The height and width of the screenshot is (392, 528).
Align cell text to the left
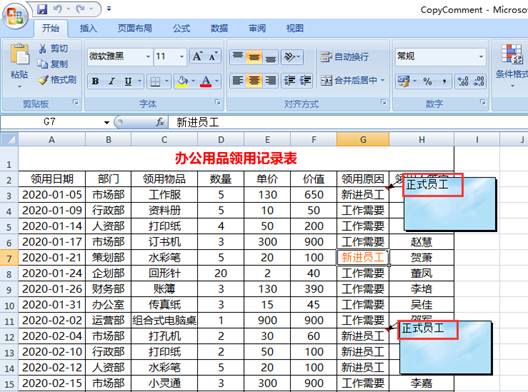pos(238,80)
